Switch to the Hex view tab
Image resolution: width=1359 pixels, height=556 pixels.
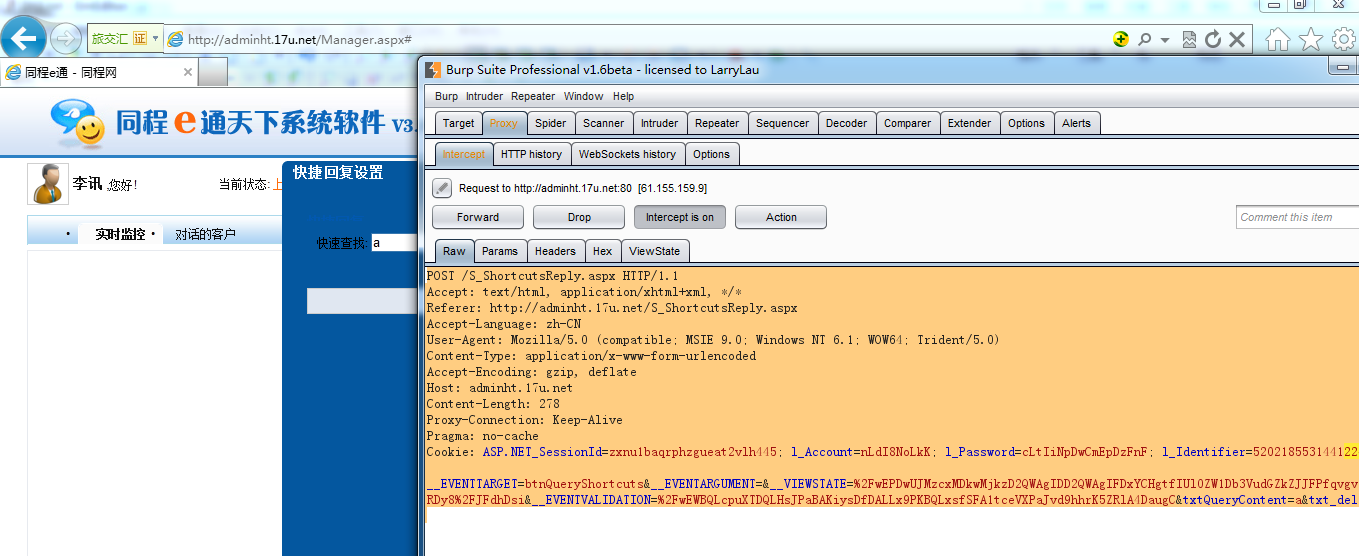click(x=602, y=251)
